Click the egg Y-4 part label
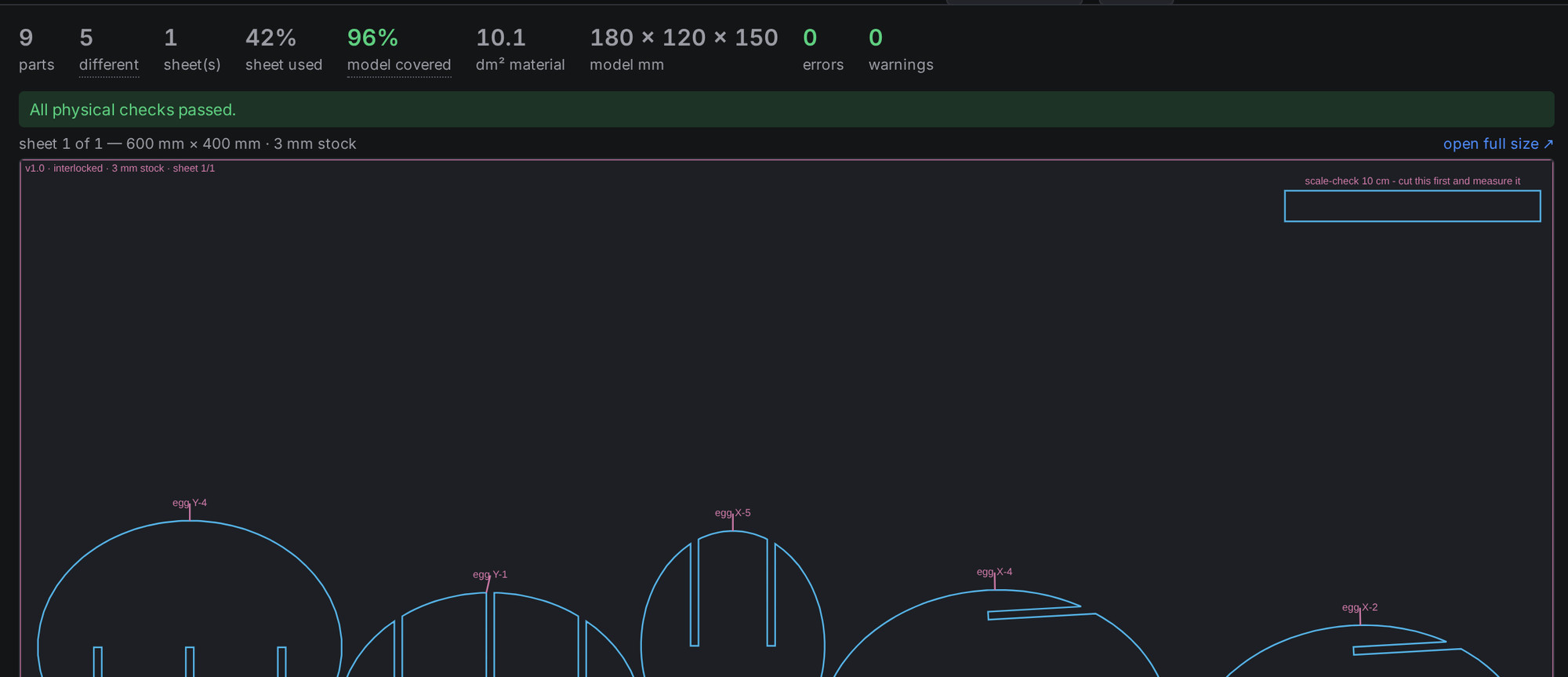The image size is (1568, 677). click(x=190, y=503)
